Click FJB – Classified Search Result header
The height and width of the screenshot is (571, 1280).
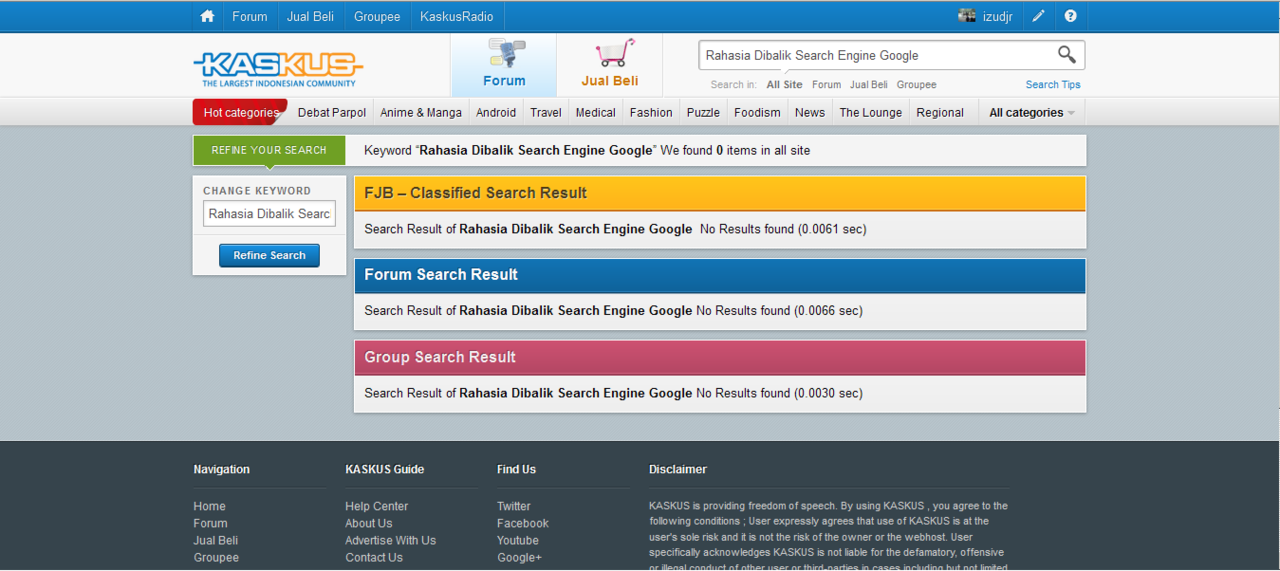point(720,193)
